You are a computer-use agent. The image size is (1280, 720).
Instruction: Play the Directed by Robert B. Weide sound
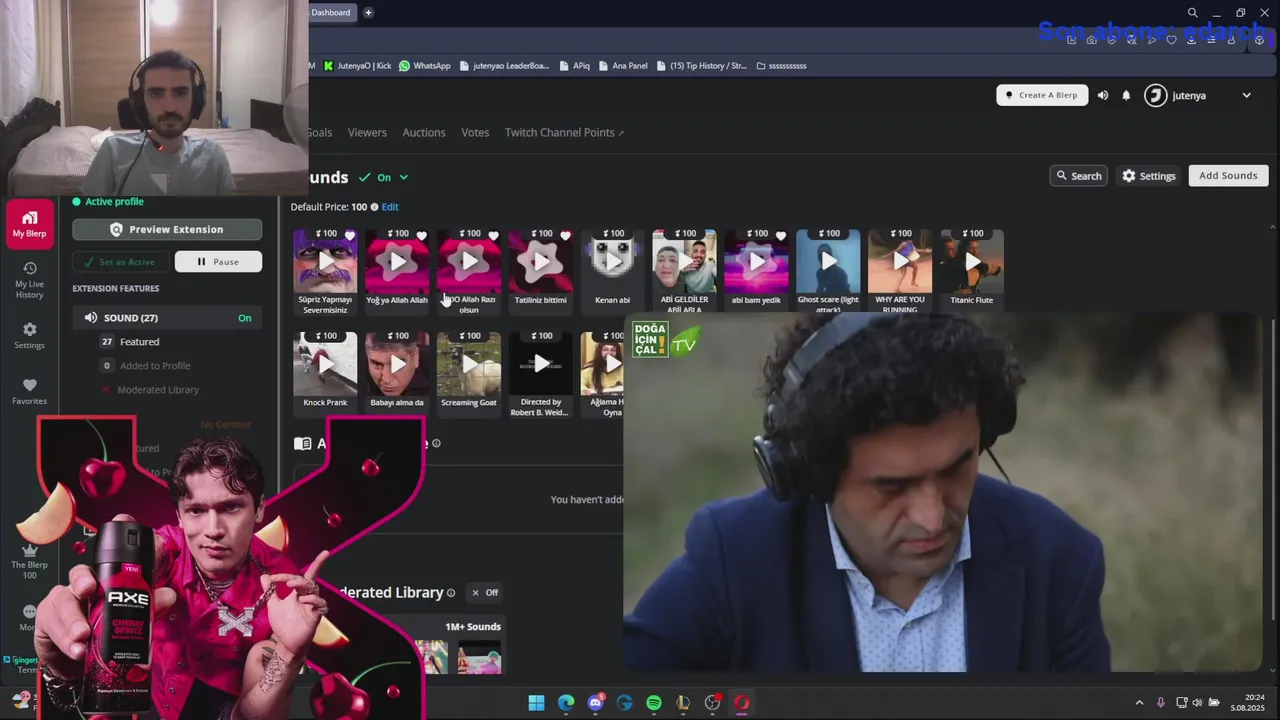pyautogui.click(x=541, y=364)
